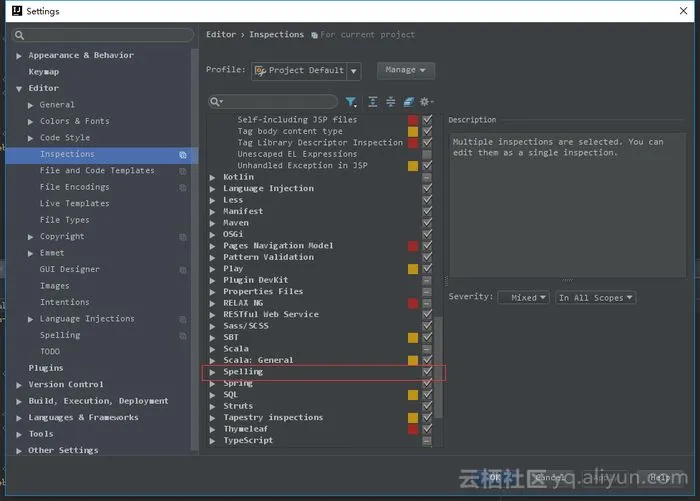
Task: Select Images in settings tree
Action: pyautogui.click(x=55, y=286)
